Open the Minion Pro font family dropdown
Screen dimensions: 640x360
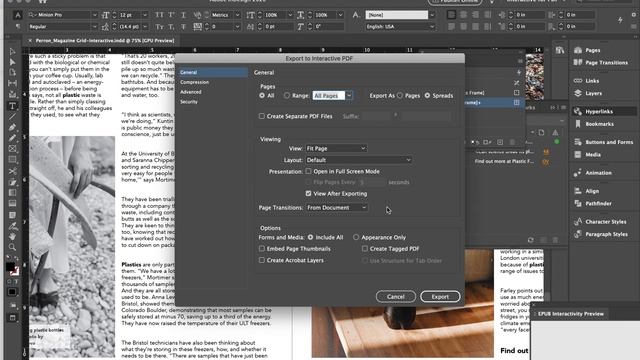tap(95, 15)
